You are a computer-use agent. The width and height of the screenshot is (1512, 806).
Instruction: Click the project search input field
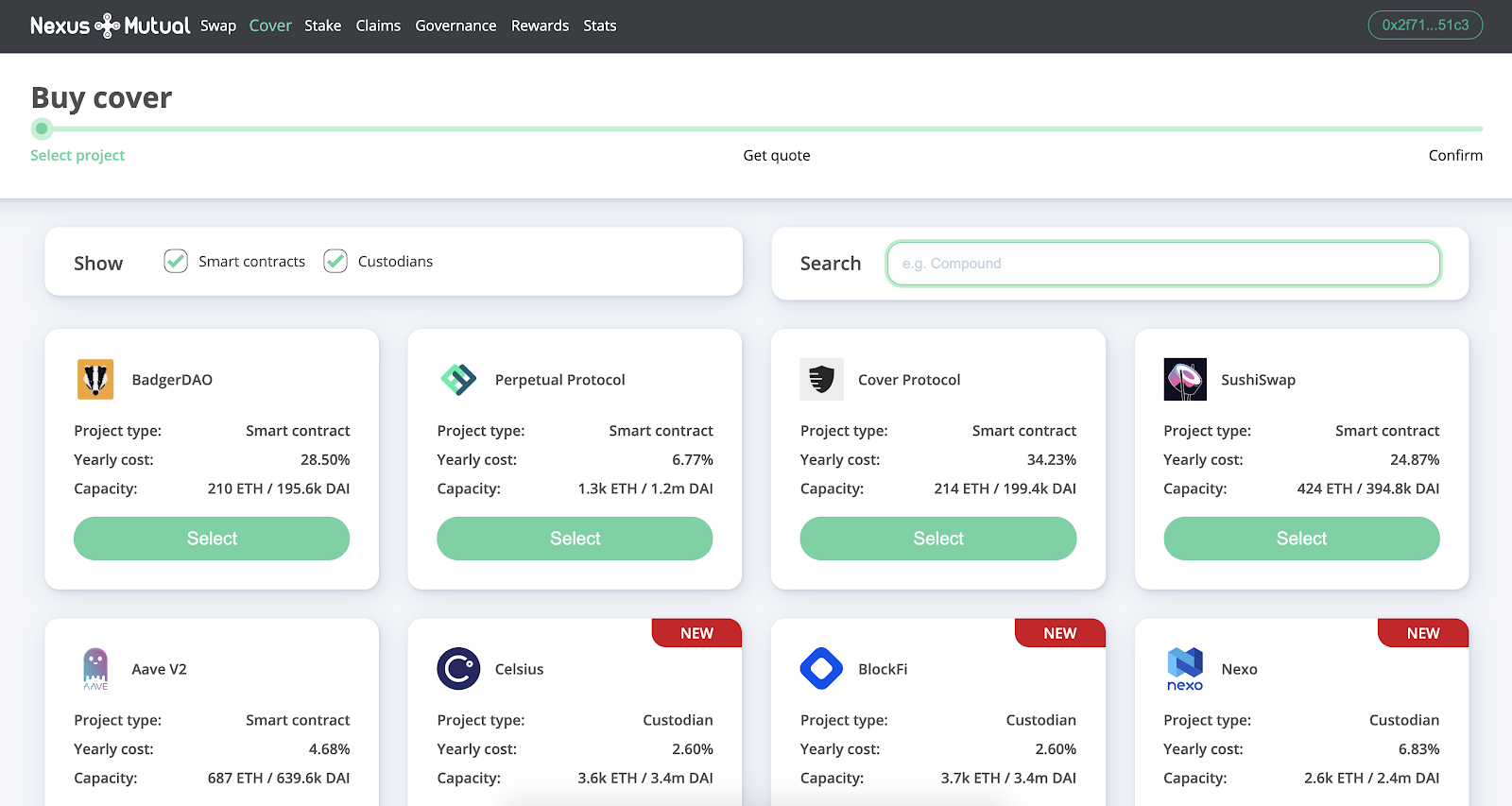[x=1163, y=264]
